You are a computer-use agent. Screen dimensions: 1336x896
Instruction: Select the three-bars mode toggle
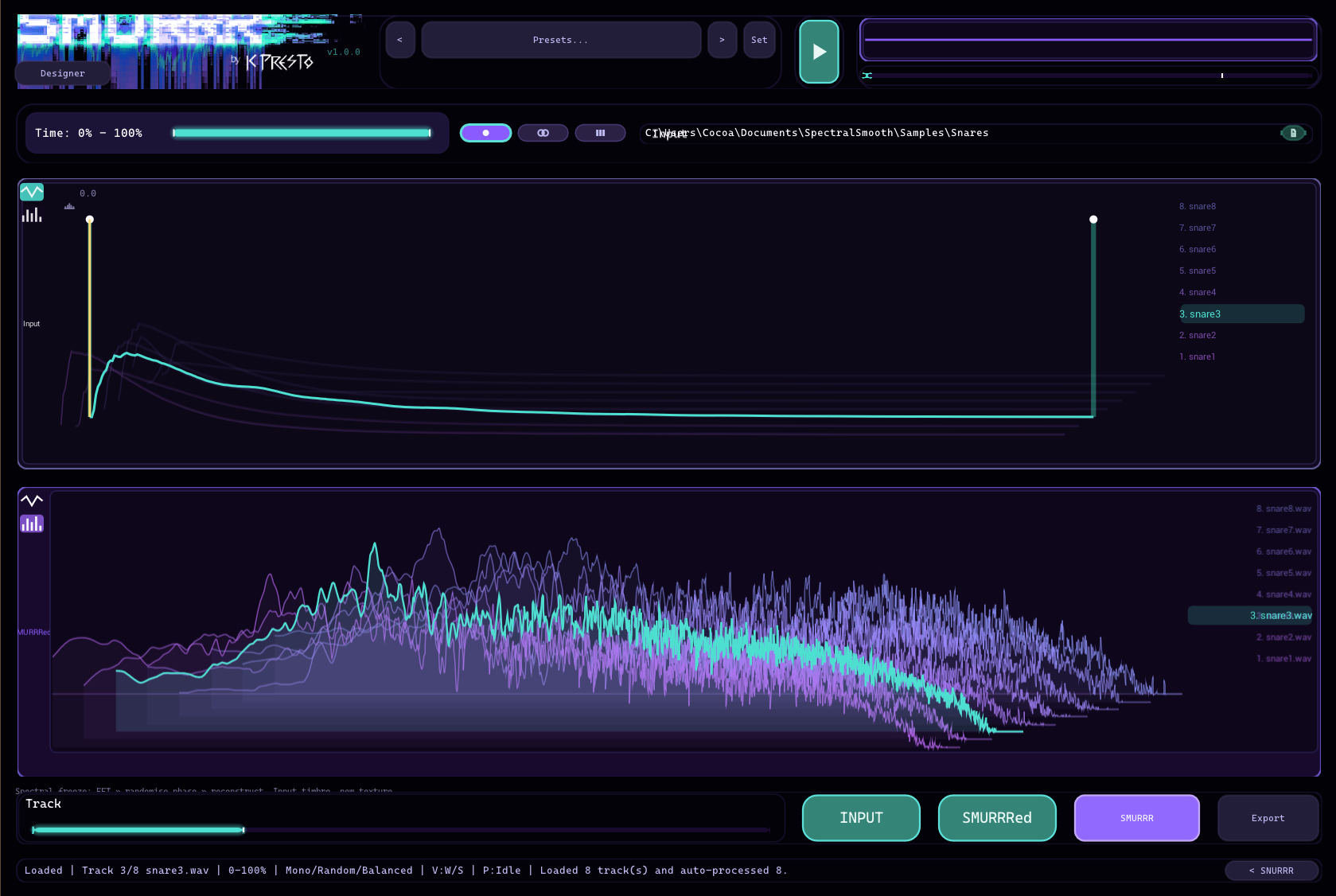coord(600,133)
